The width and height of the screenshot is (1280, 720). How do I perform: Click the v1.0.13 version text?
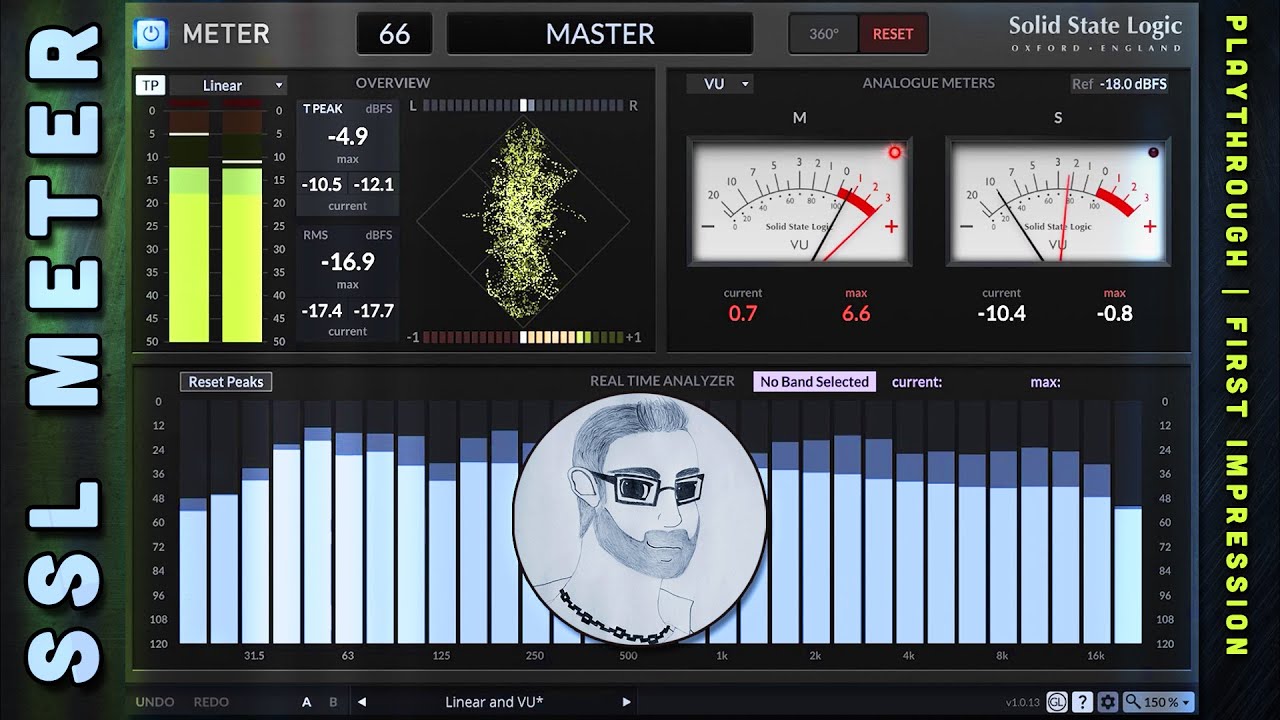coord(1022,702)
